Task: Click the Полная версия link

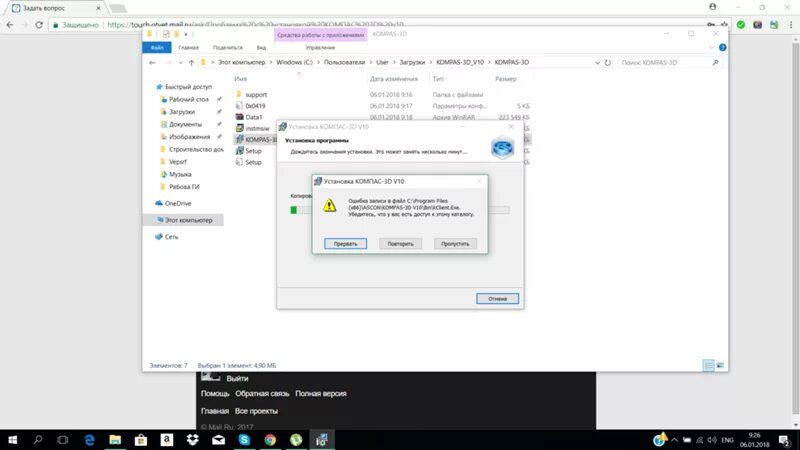Action: click(x=321, y=393)
